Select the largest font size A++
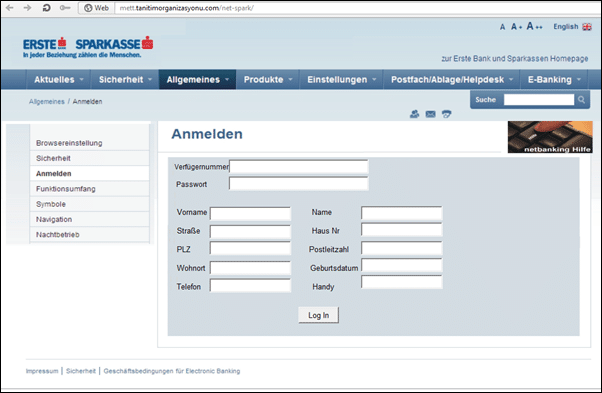 point(534,26)
